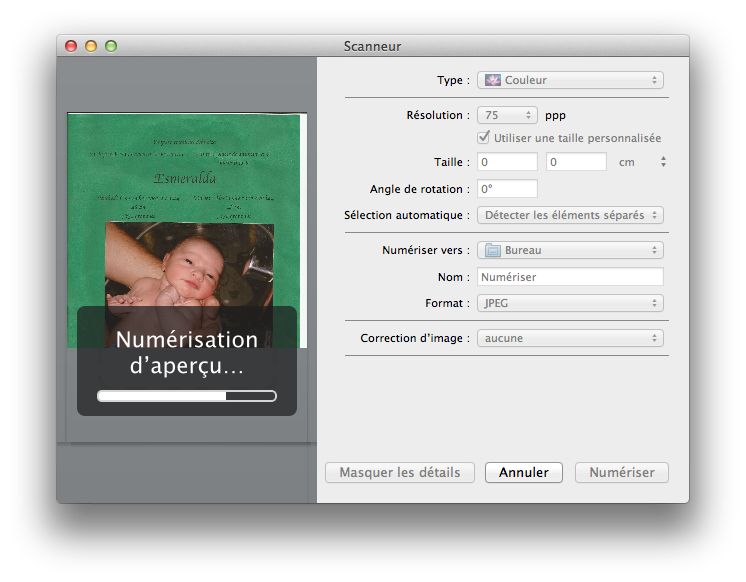Expand the Sélection automatique dropdown
This screenshot has width=746, height=582.
(x=570, y=215)
